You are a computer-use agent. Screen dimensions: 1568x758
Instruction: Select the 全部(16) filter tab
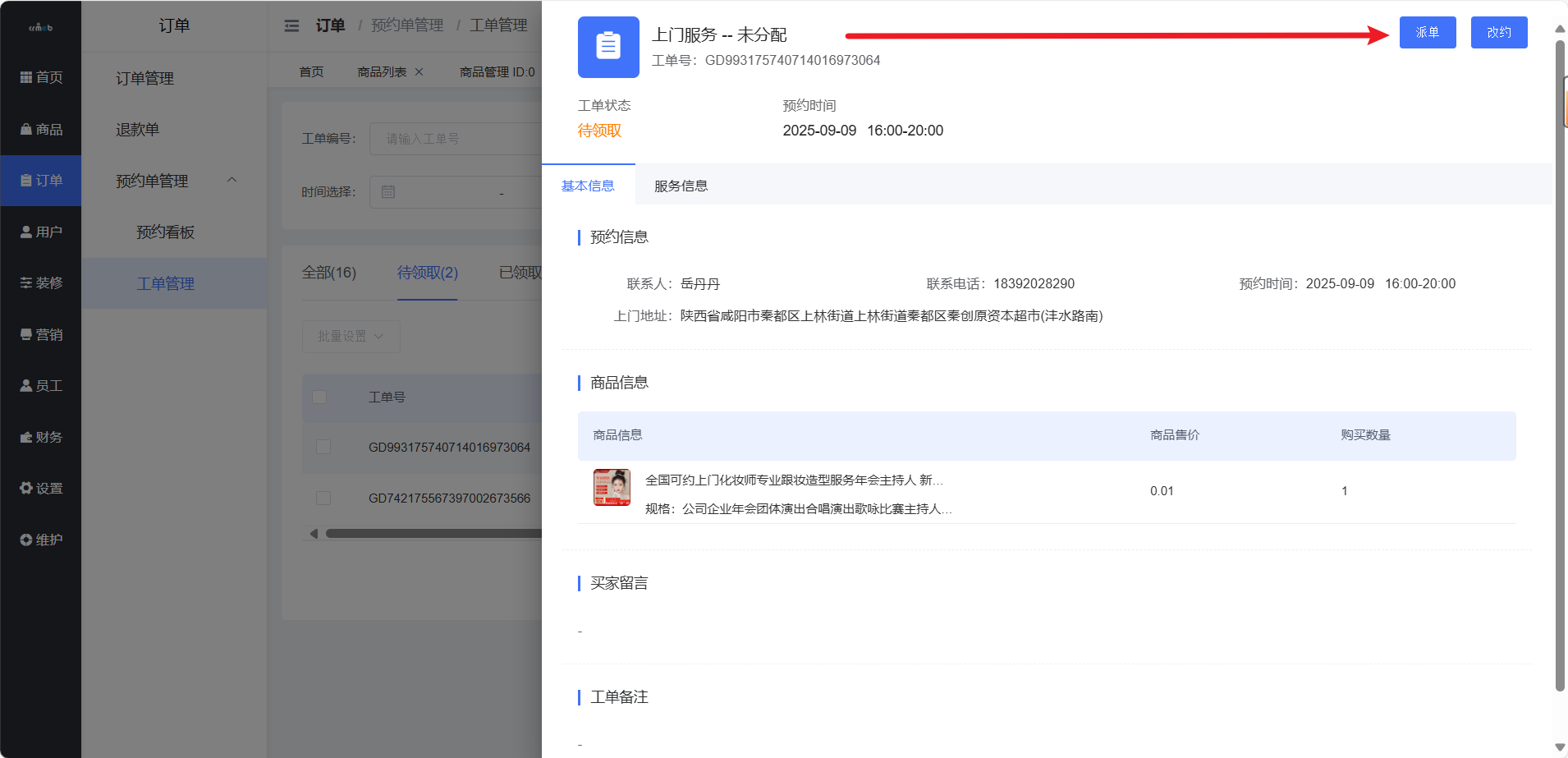click(328, 272)
